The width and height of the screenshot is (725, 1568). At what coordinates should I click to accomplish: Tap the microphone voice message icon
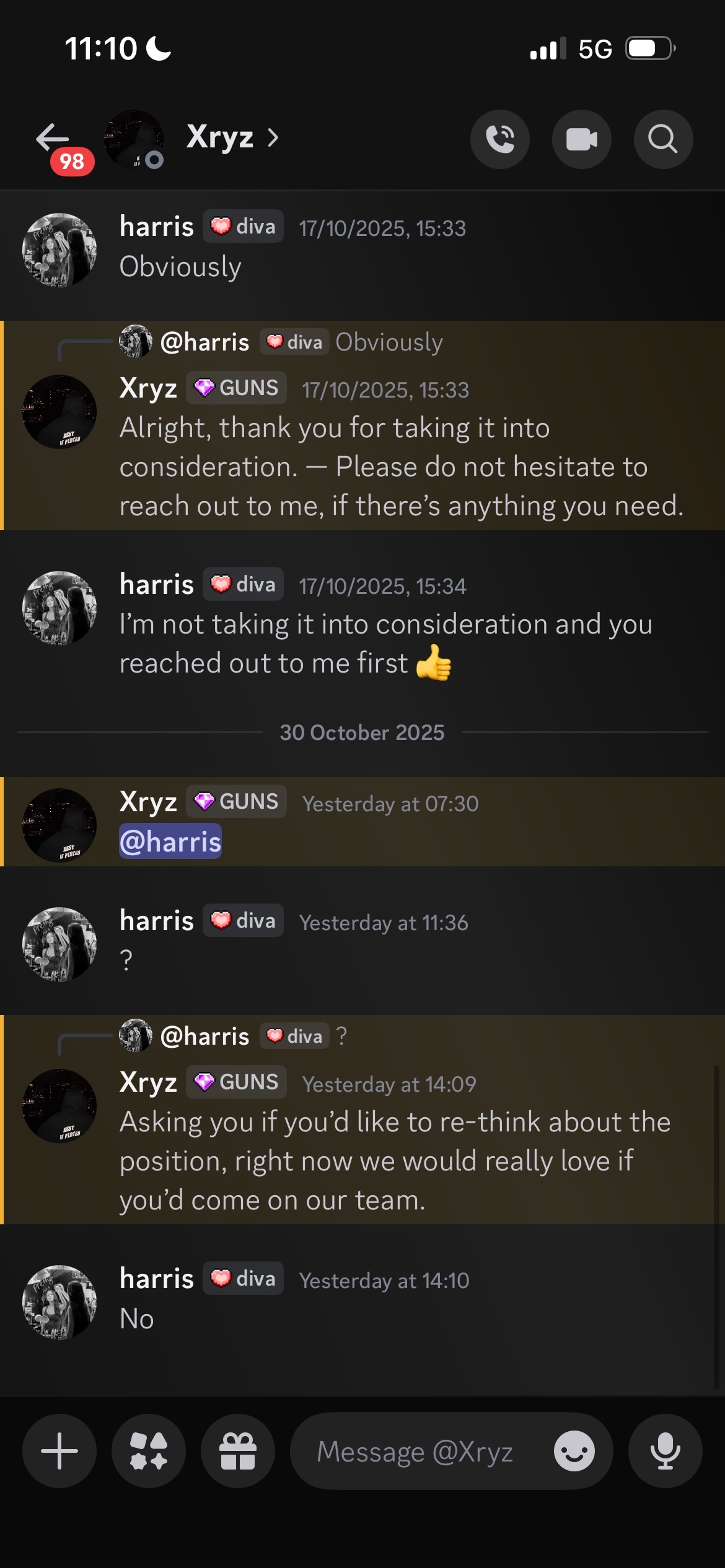[665, 1451]
